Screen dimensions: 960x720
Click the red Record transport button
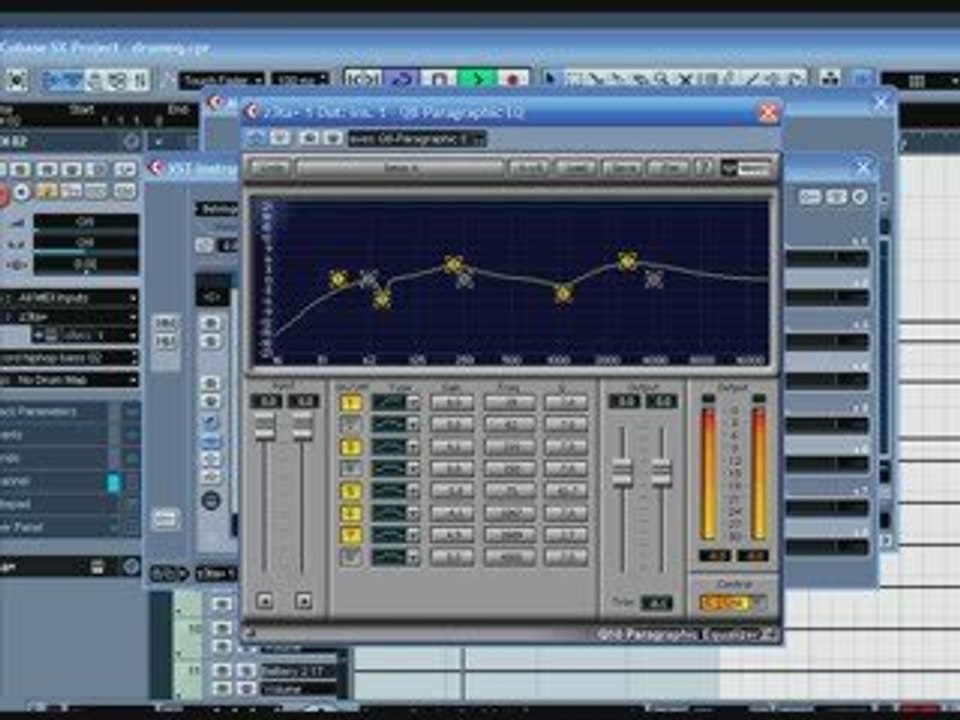click(513, 79)
